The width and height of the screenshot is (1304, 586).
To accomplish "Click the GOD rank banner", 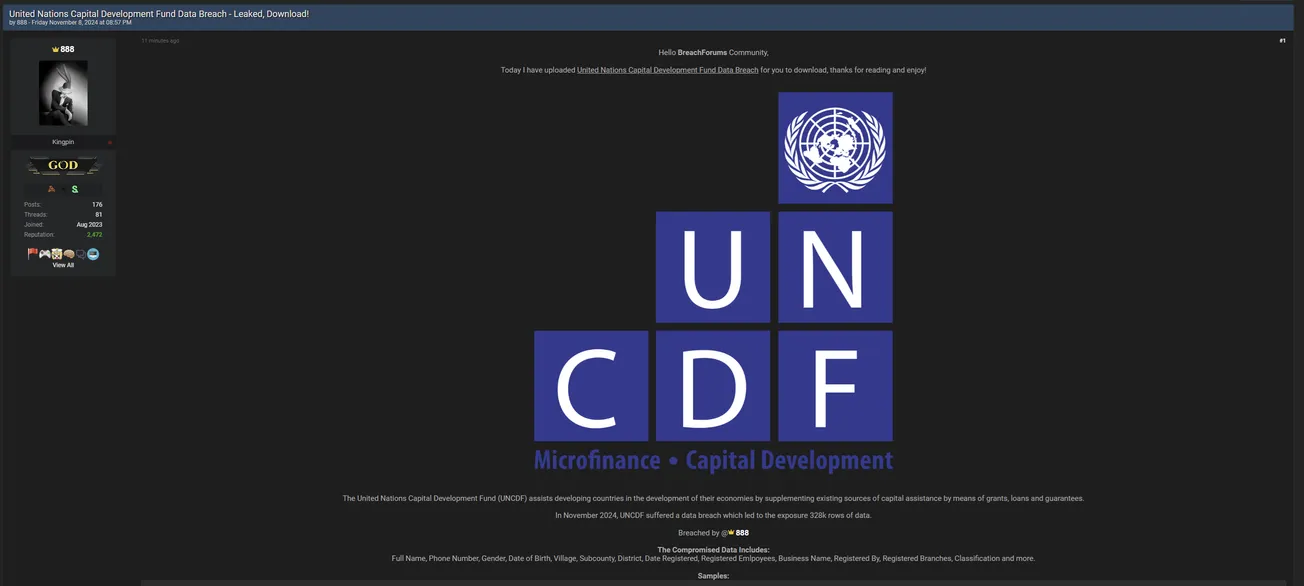I will pyautogui.click(x=62, y=165).
